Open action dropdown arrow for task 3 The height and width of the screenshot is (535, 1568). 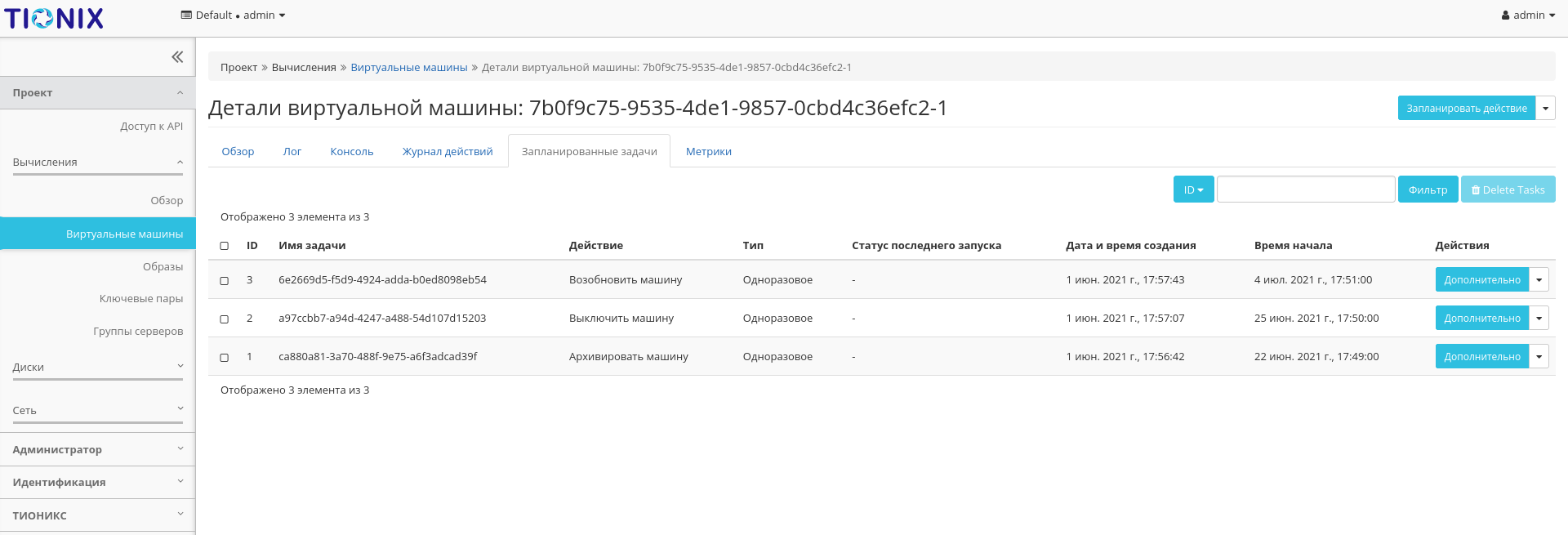1539,280
